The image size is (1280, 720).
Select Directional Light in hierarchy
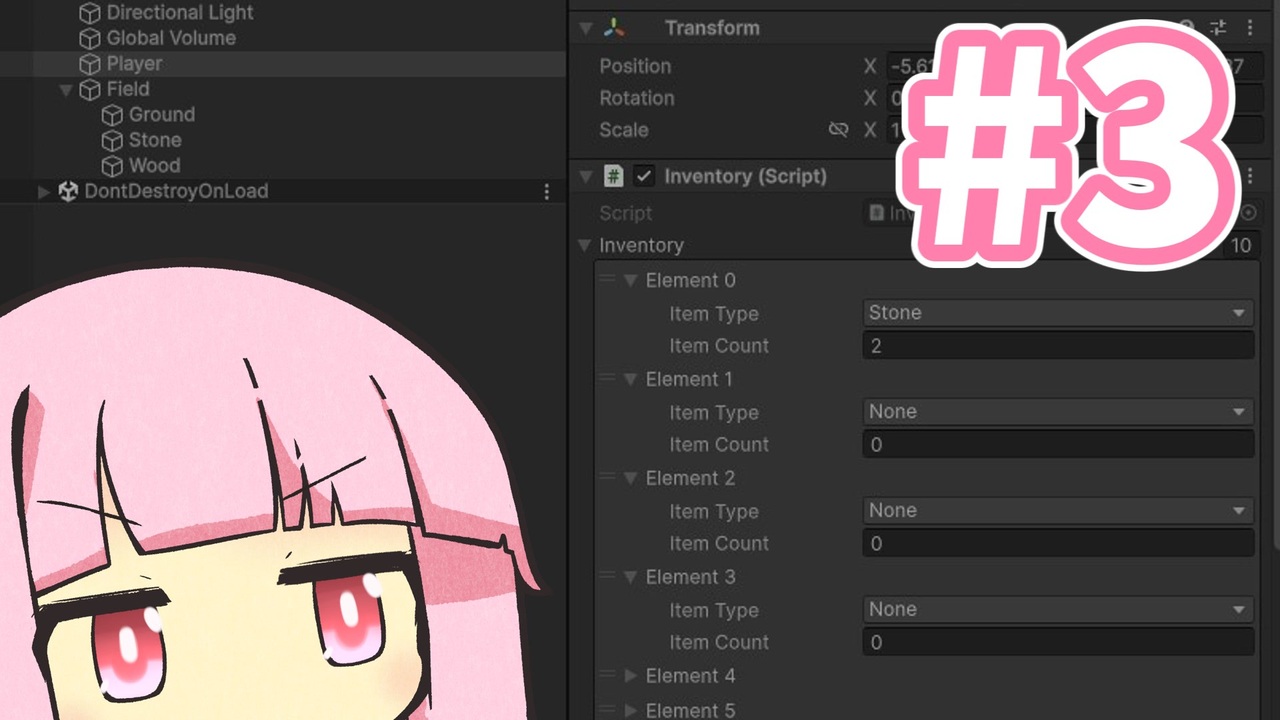pyautogui.click(x=180, y=13)
